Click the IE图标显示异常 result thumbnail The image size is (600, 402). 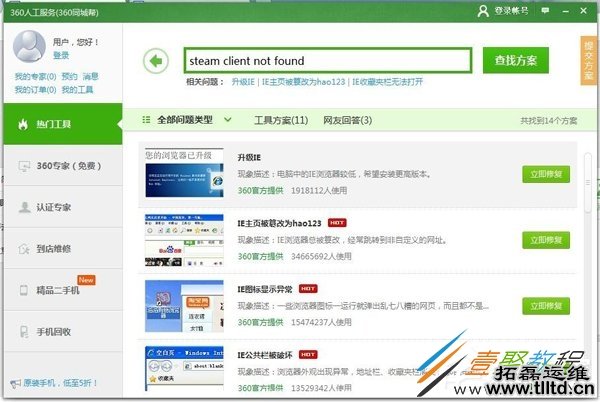184,306
